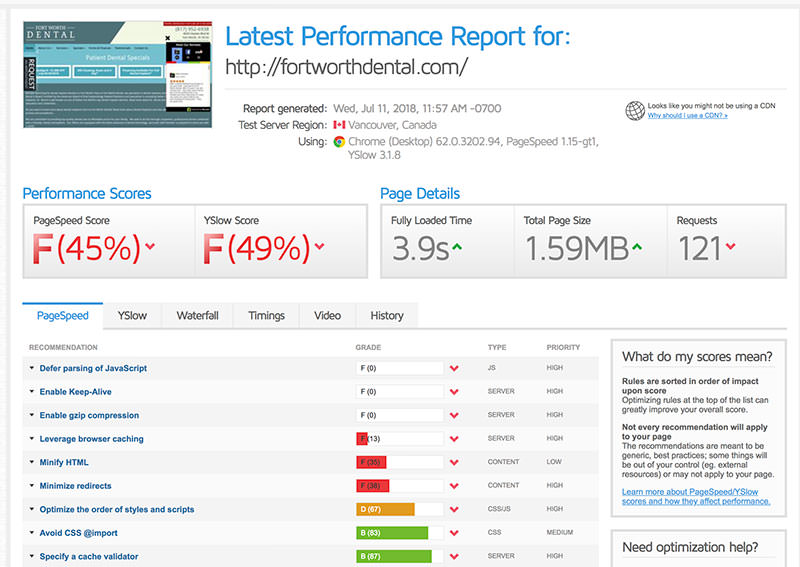
Task: Click the CDN globe icon
Action: [635, 110]
